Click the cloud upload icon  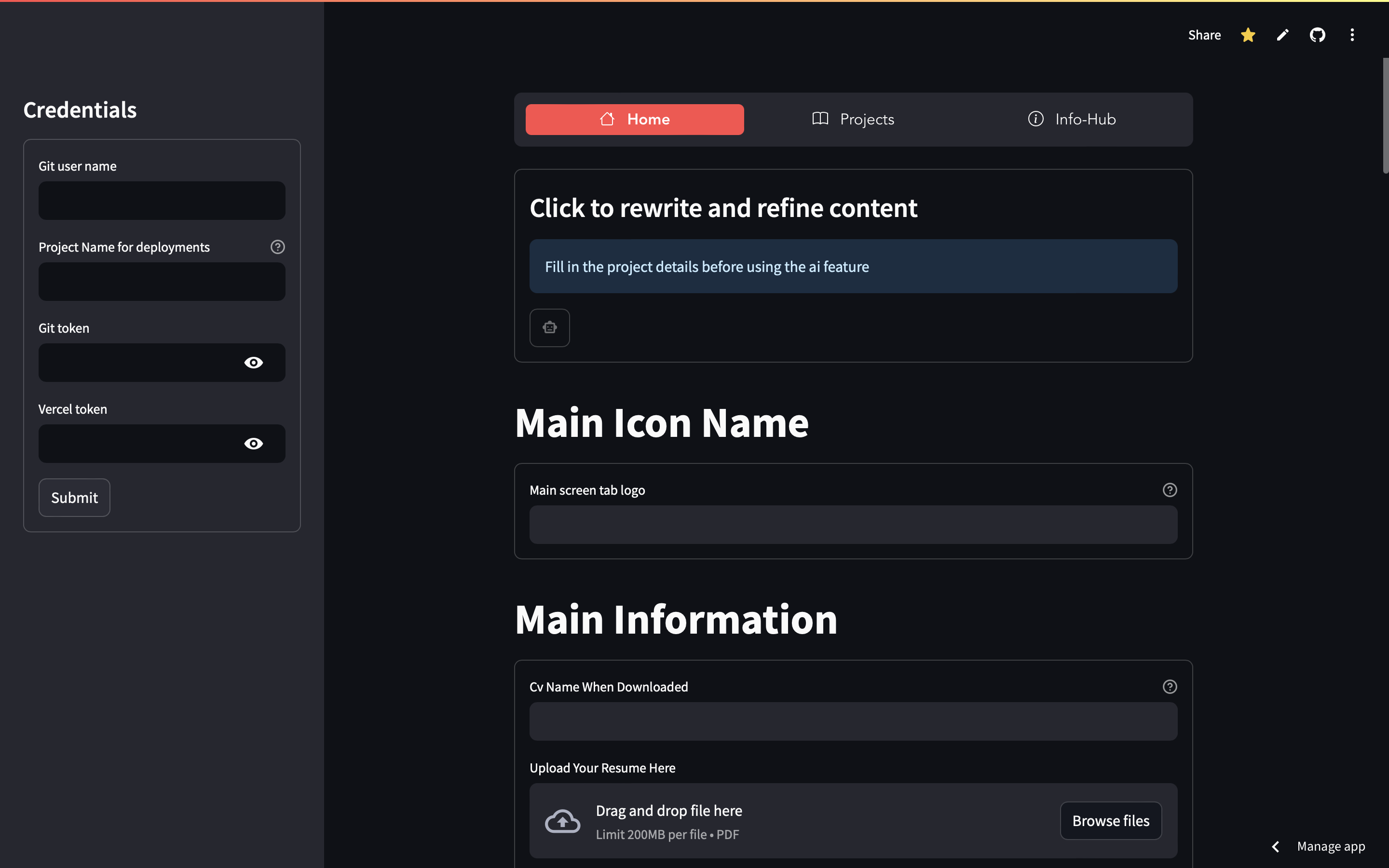[x=562, y=821]
